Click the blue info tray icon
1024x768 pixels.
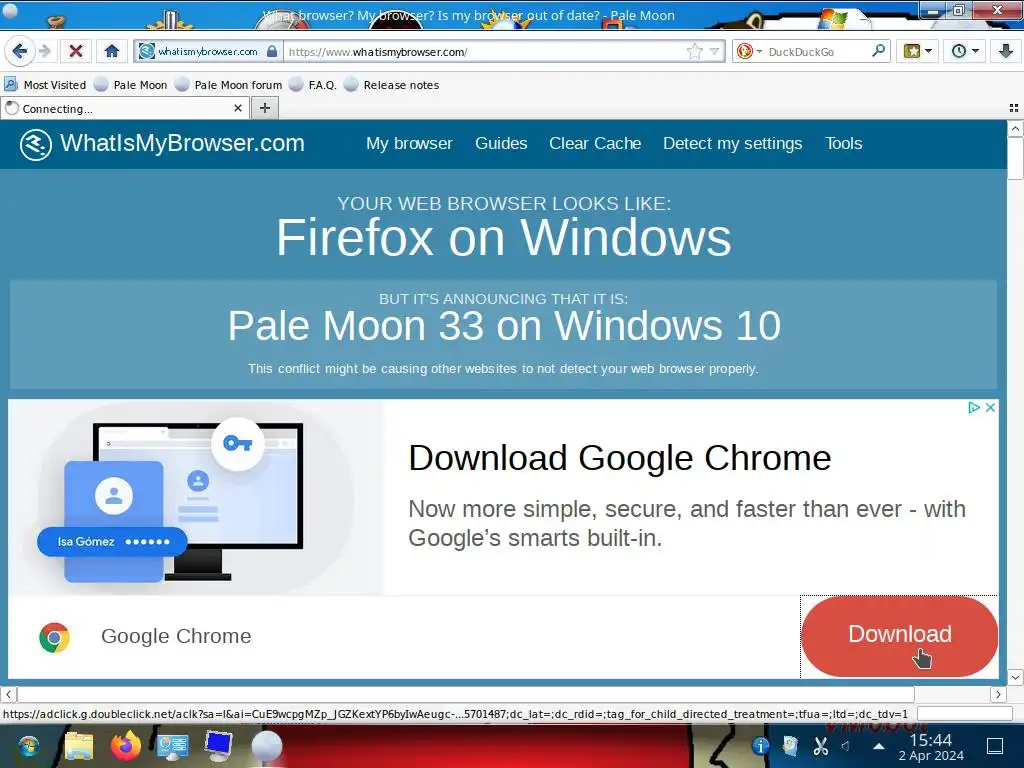pyautogui.click(x=760, y=746)
